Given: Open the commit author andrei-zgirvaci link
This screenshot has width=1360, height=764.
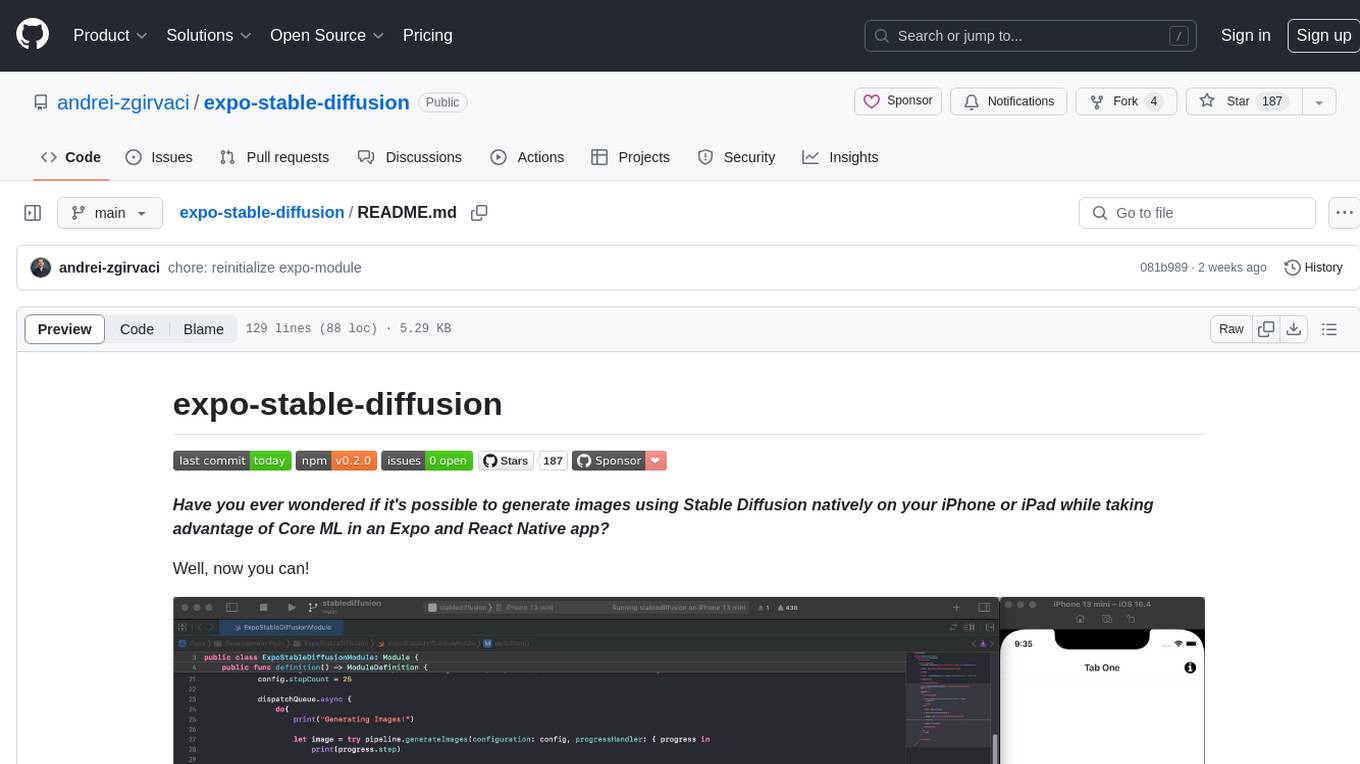Looking at the screenshot, I should click(109, 267).
